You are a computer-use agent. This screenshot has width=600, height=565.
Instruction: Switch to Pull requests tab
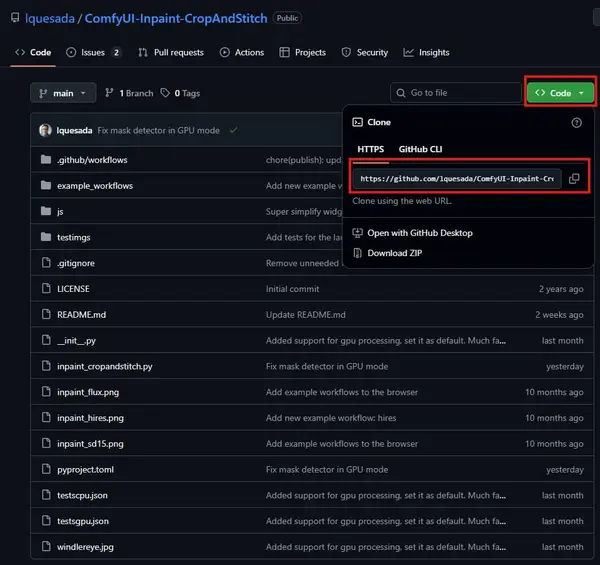tap(171, 52)
